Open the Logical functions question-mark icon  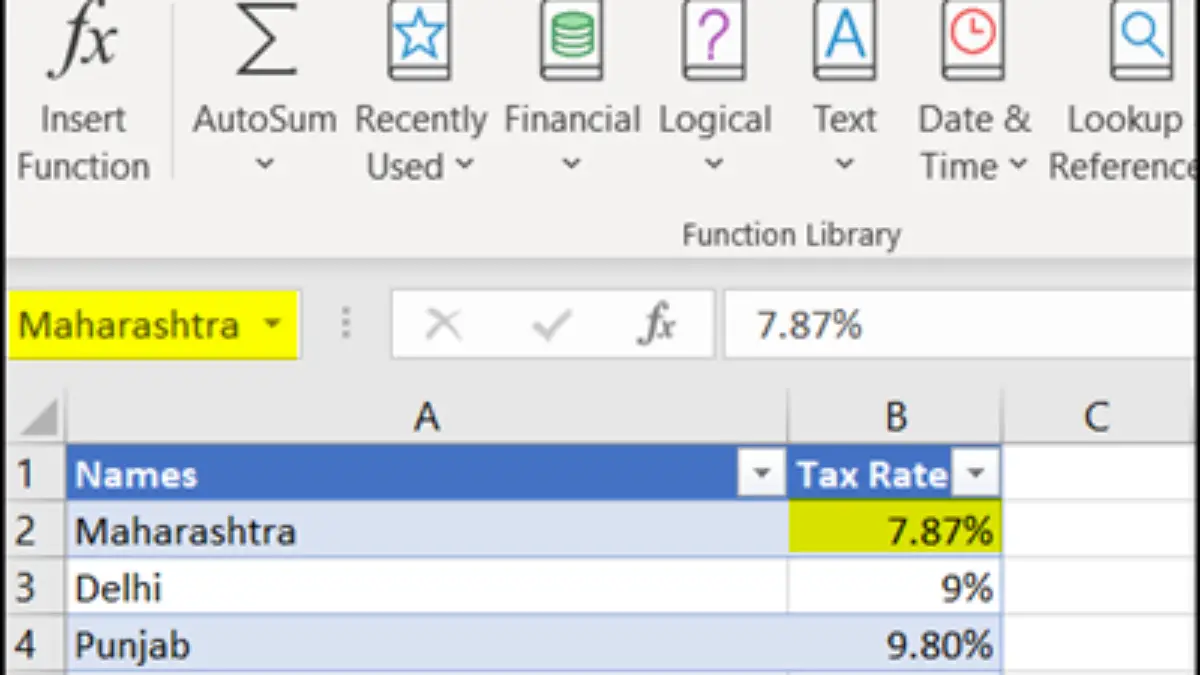(713, 41)
